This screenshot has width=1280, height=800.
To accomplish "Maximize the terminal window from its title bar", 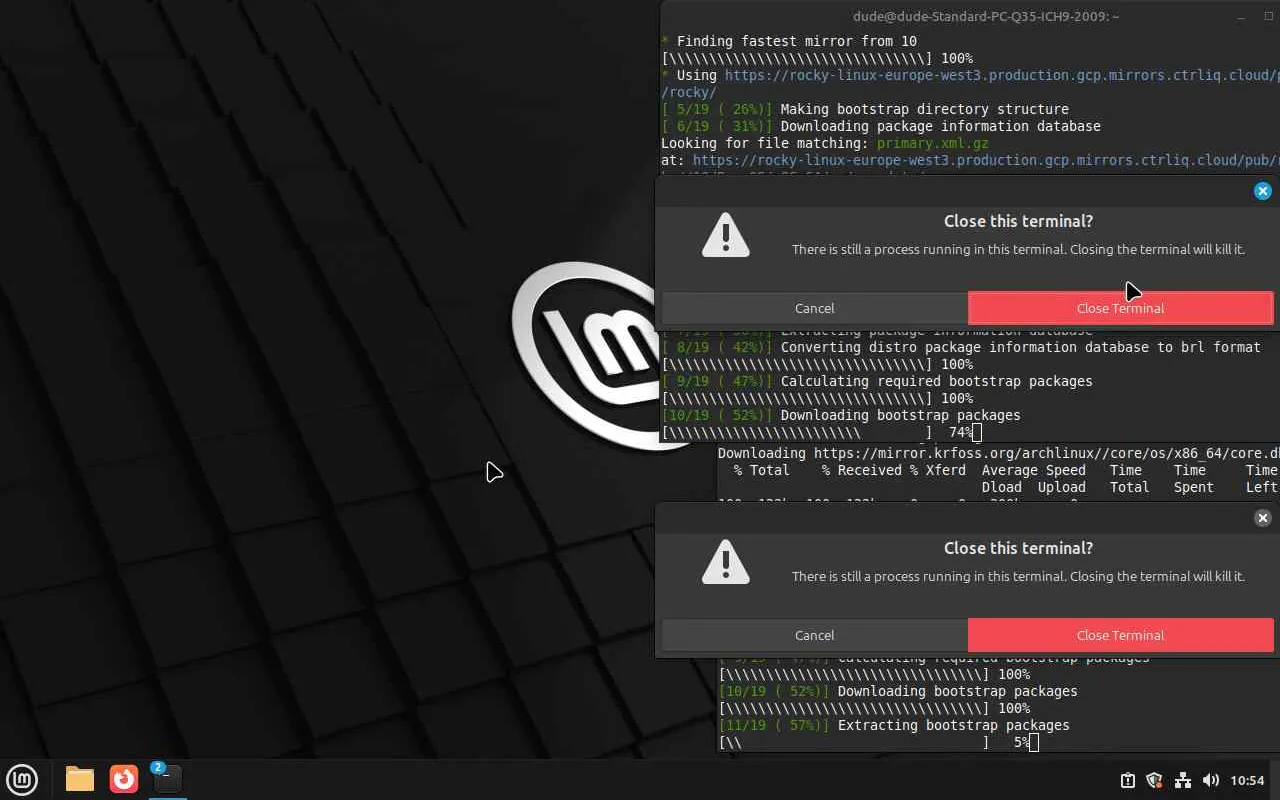I will pos(1269,16).
